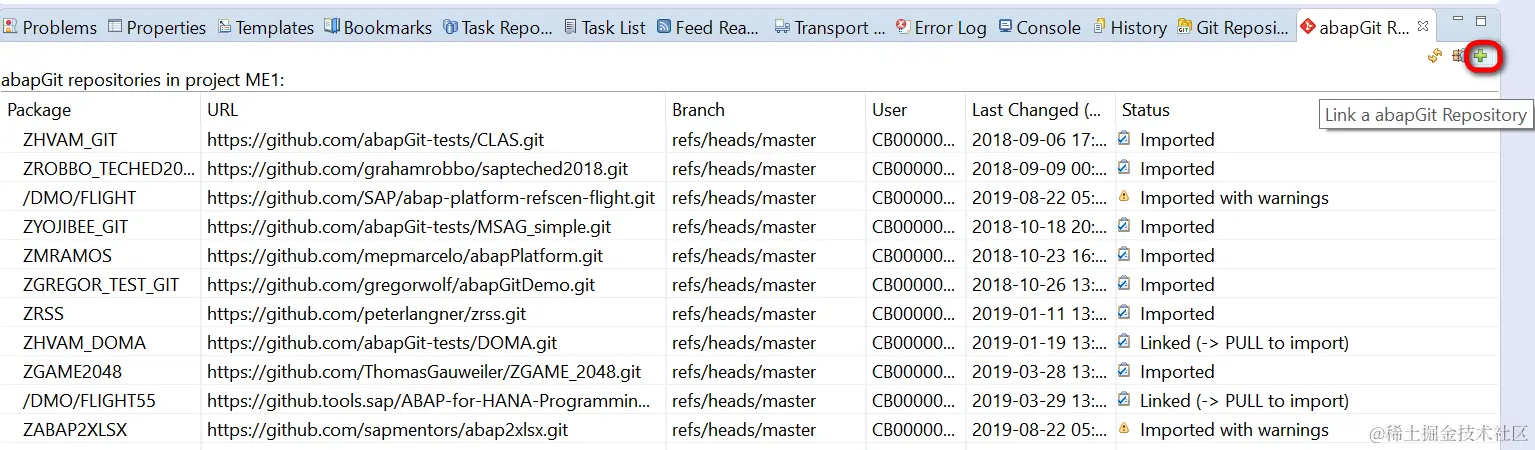The width and height of the screenshot is (1535, 450).
Task: Click the Imported status icon for ZHVAM_GIT
Action: pos(1124,139)
